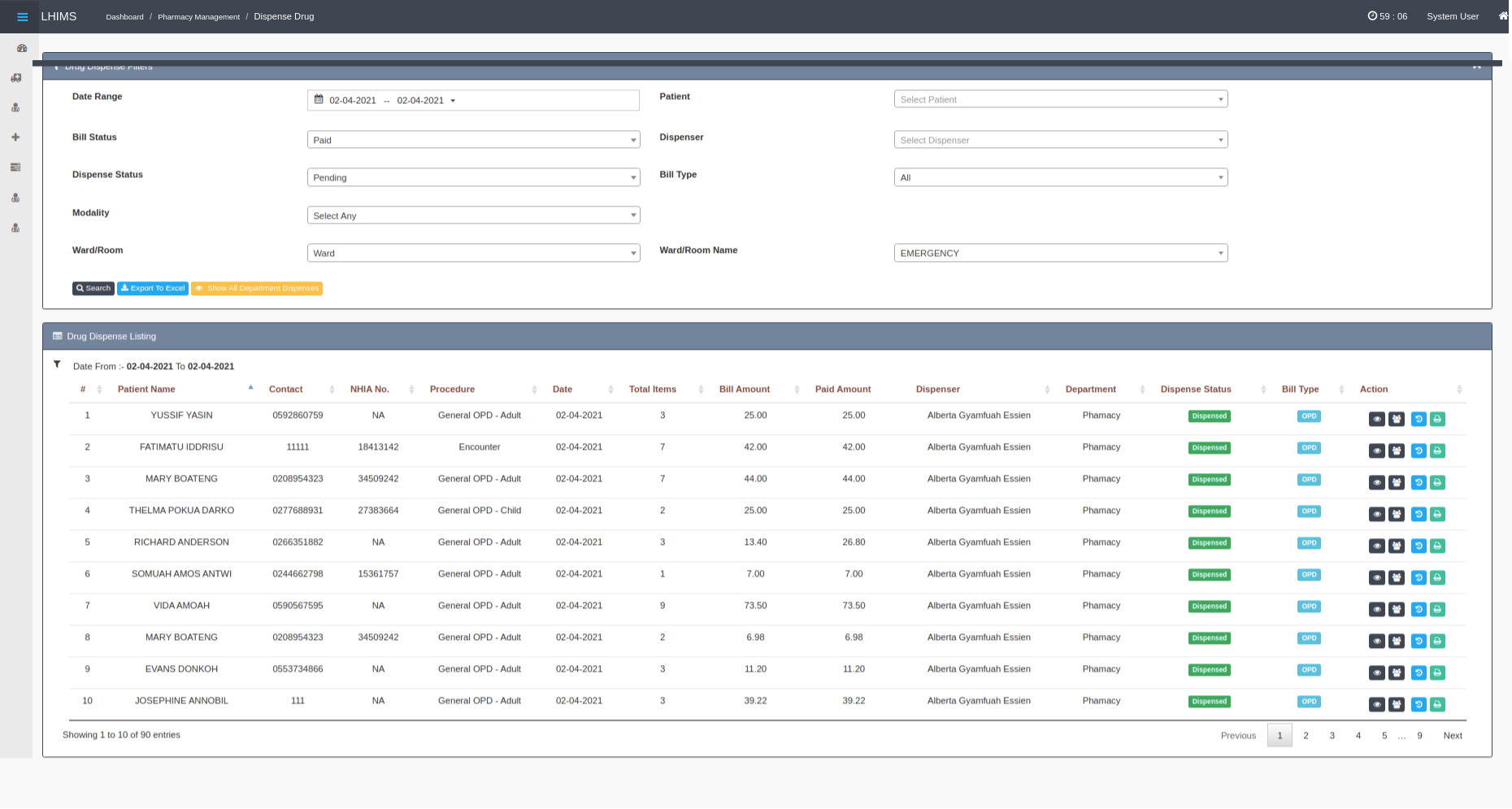Go to Pharmacy Management breadcrumb
Viewport: 1512px width, 809px height.
tap(198, 17)
